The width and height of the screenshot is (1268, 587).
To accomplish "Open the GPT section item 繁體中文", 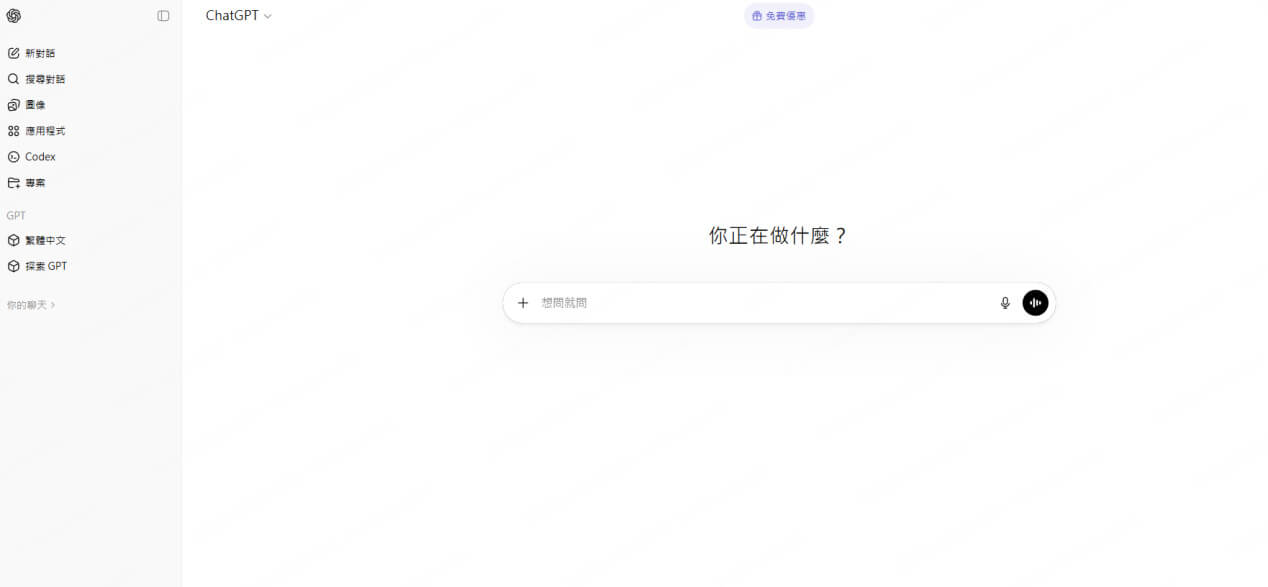I will point(41,240).
